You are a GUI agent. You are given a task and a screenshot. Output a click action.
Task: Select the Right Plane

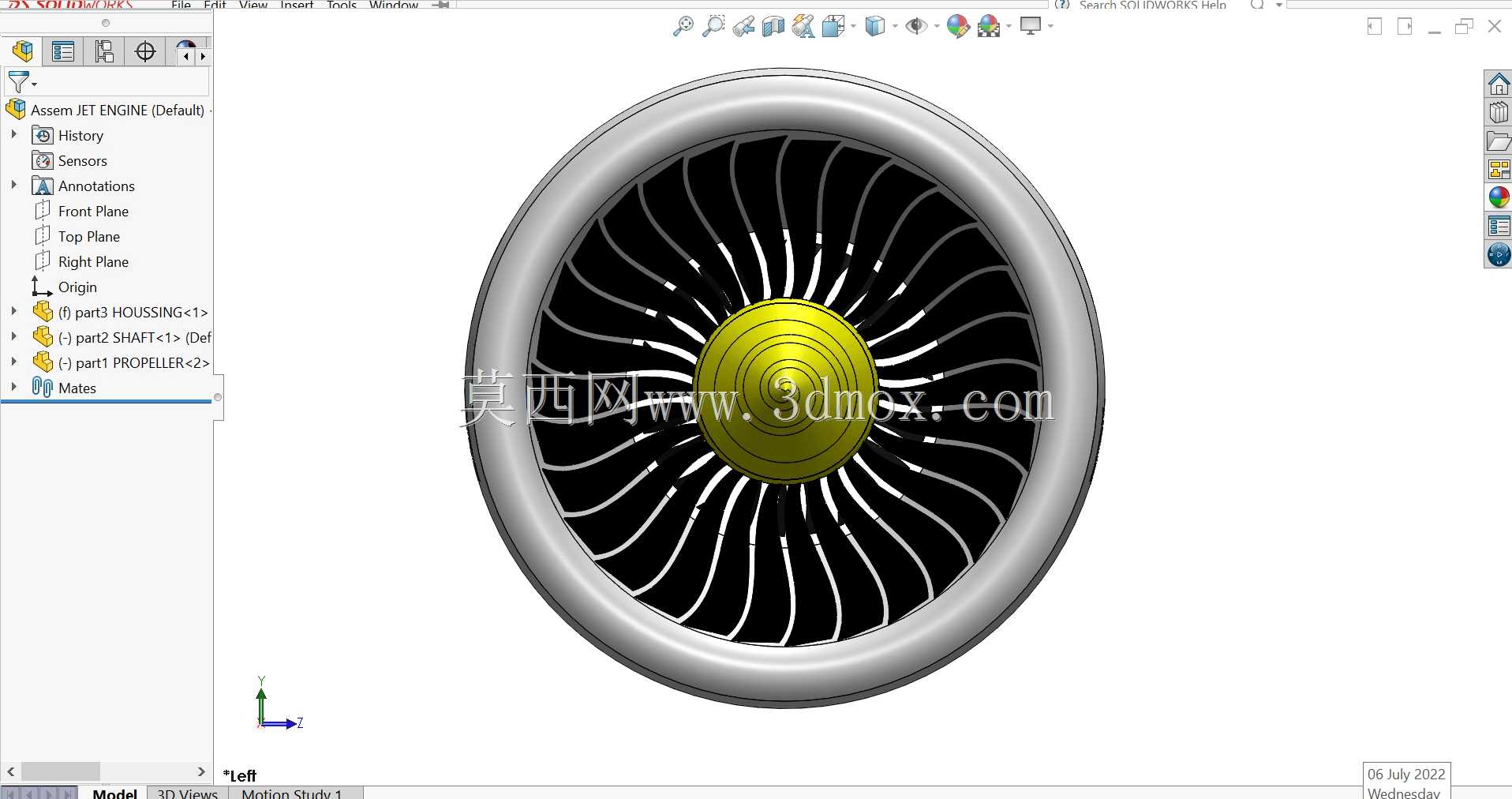[x=93, y=261]
